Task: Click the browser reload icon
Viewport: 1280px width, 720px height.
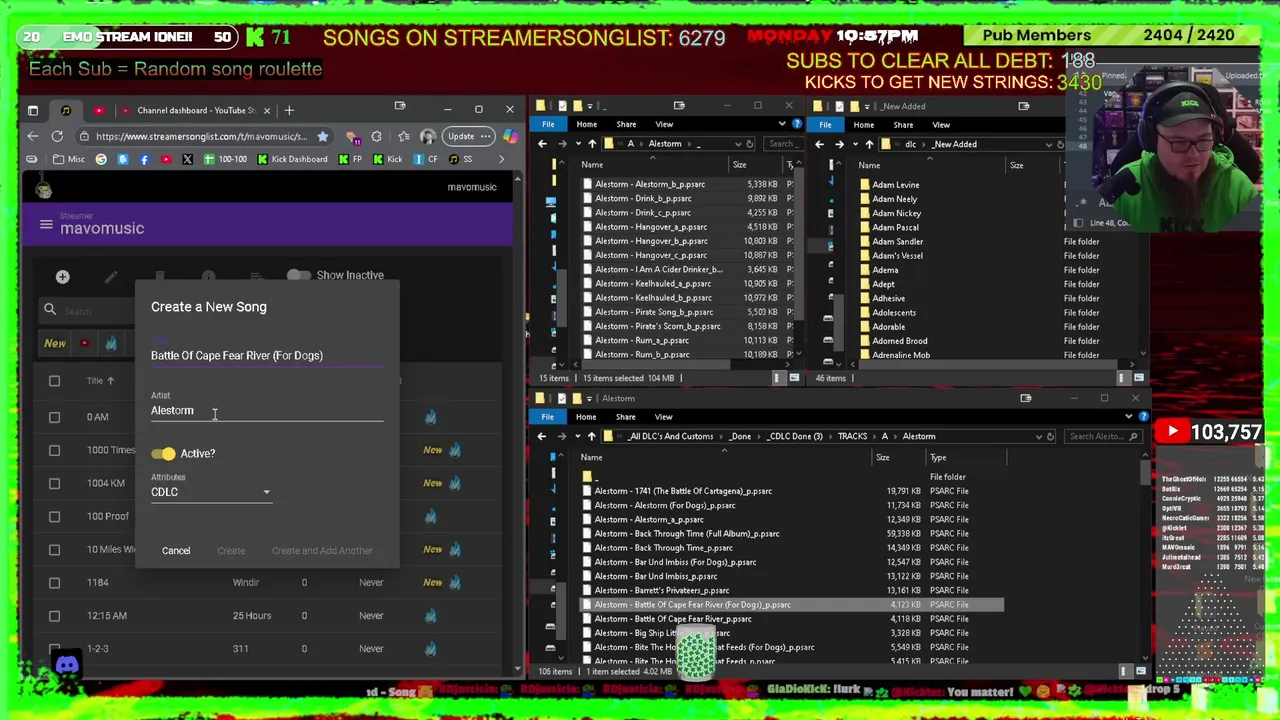Action: point(57,136)
